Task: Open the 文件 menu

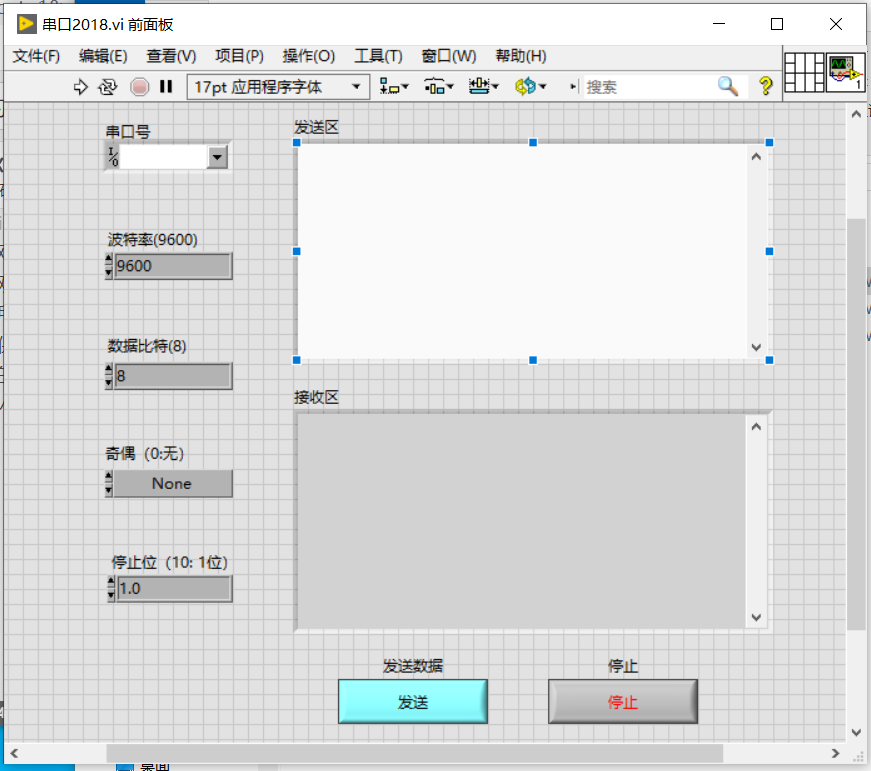Action: [x=36, y=56]
